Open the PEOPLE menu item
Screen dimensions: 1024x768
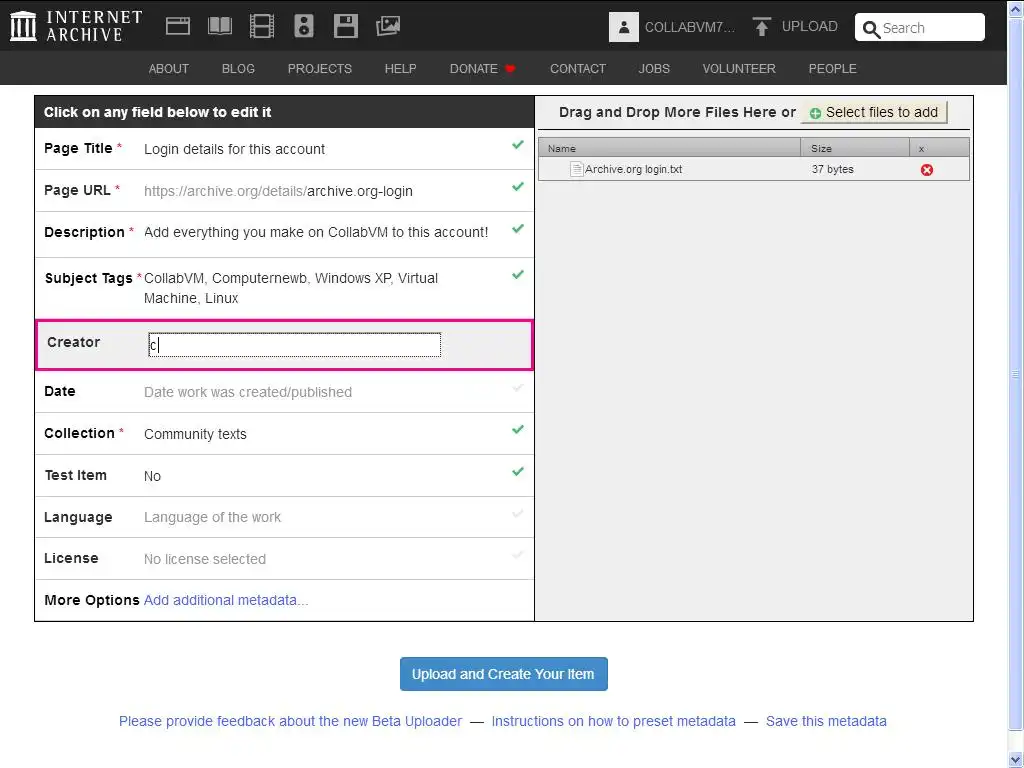click(x=833, y=69)
